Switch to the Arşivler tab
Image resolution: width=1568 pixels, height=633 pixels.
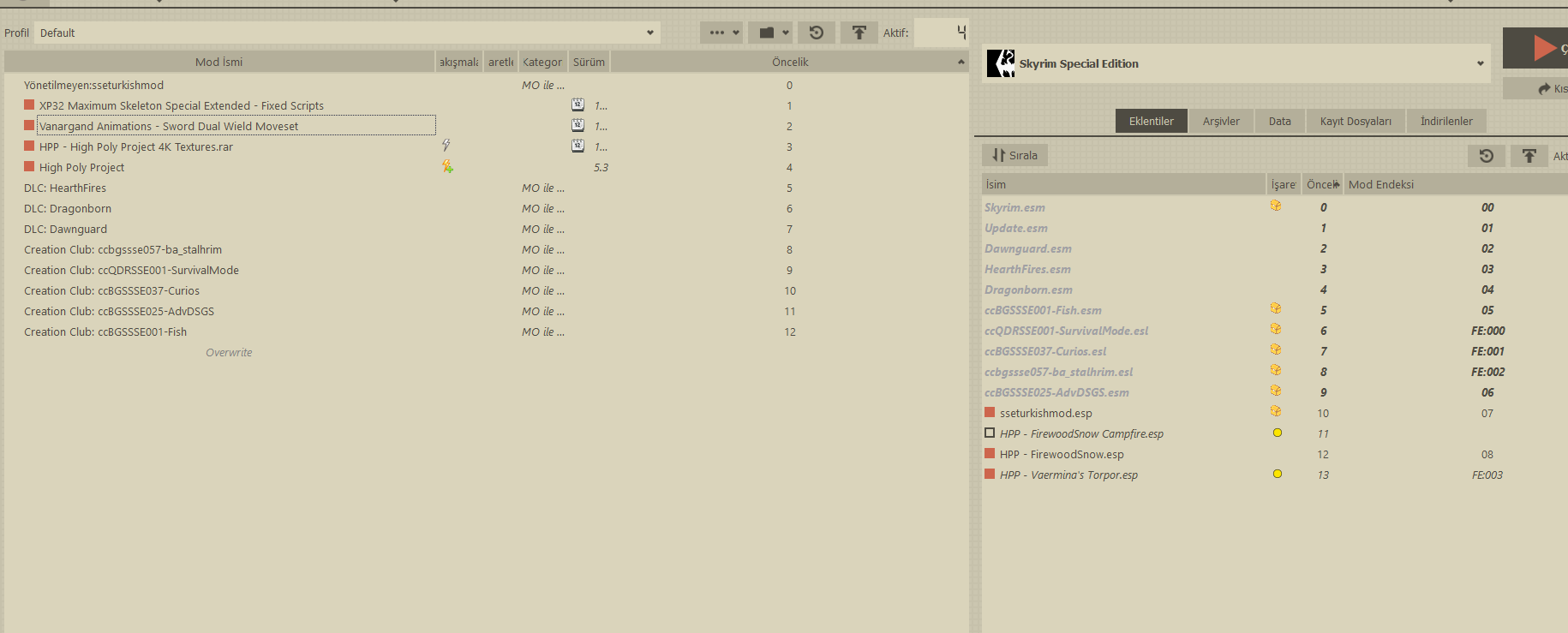[1221, 121]
